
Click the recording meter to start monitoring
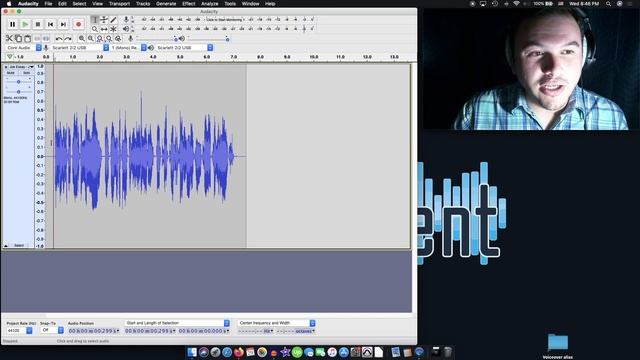(225, 20)
